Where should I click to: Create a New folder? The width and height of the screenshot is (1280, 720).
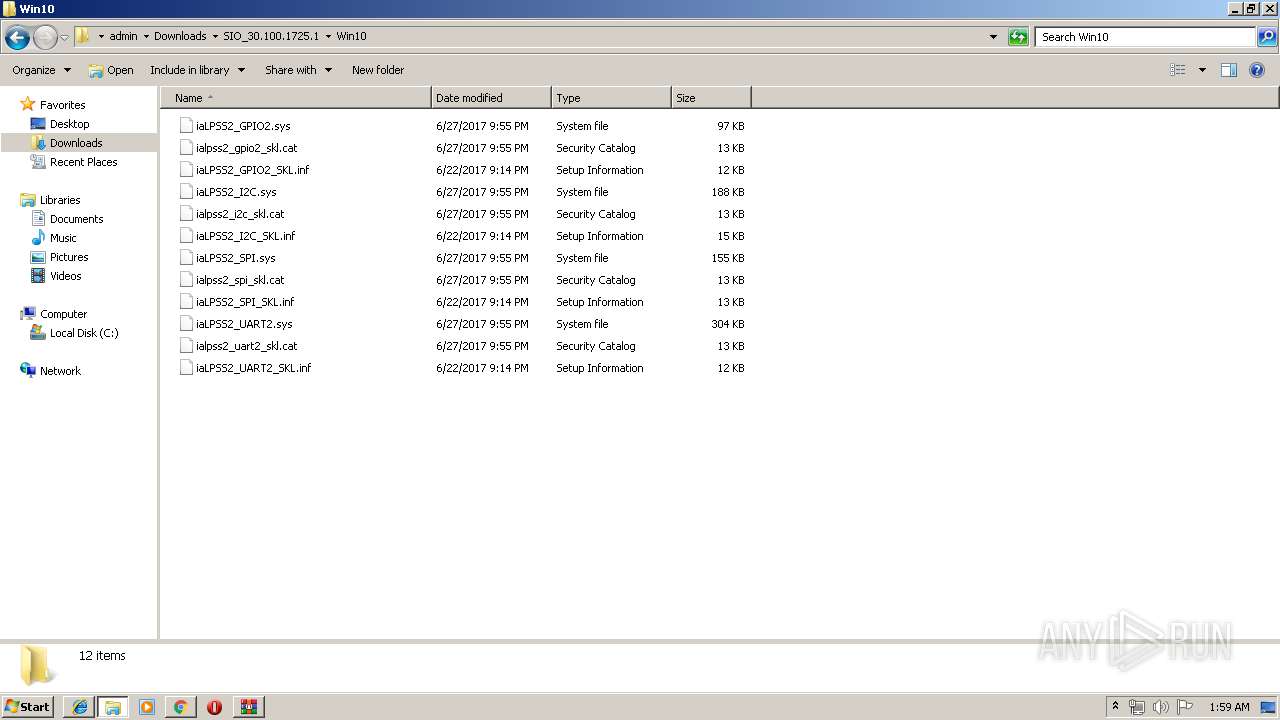pyautogui.click(x=378, y=70)
